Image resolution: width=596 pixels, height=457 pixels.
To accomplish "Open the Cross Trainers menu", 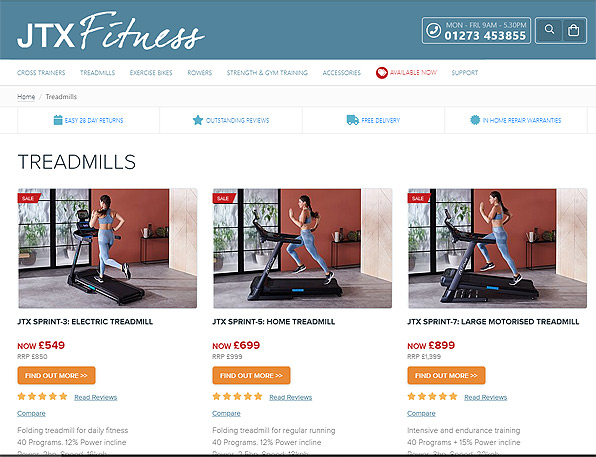I will point(41,73).
